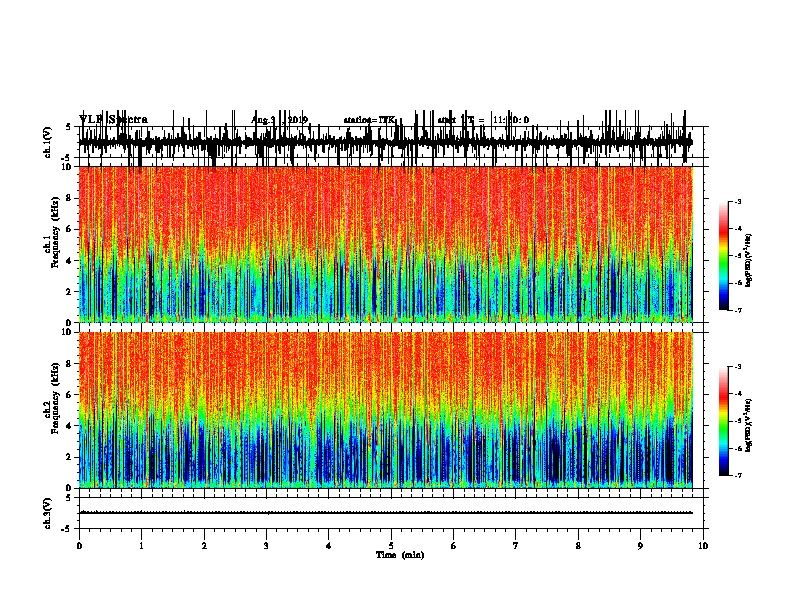Click the ch.1 spectrogram colorbar
Image resolution: width=792 pixels, height=612 pixels.
(x=723, y=256)
